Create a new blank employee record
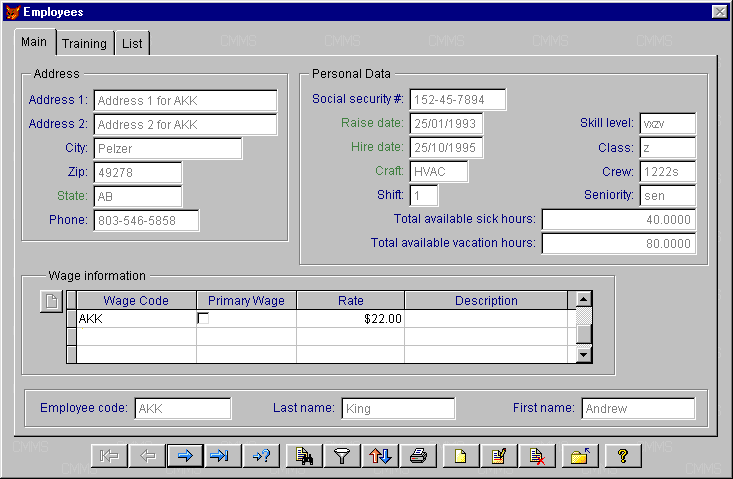Screen dimensions: 733x479 [x=461, y=456]
